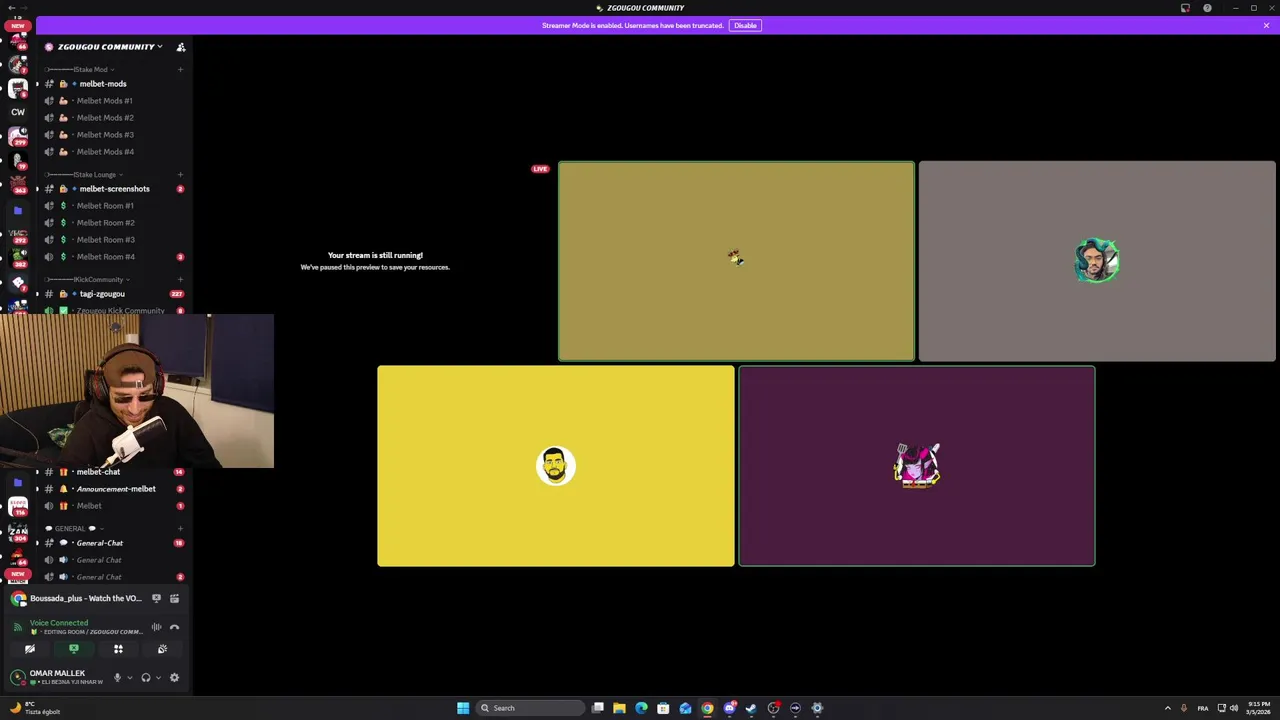Open the taskbar volume control
The width and height of the screenshot is (1280, 720).
1233,708
